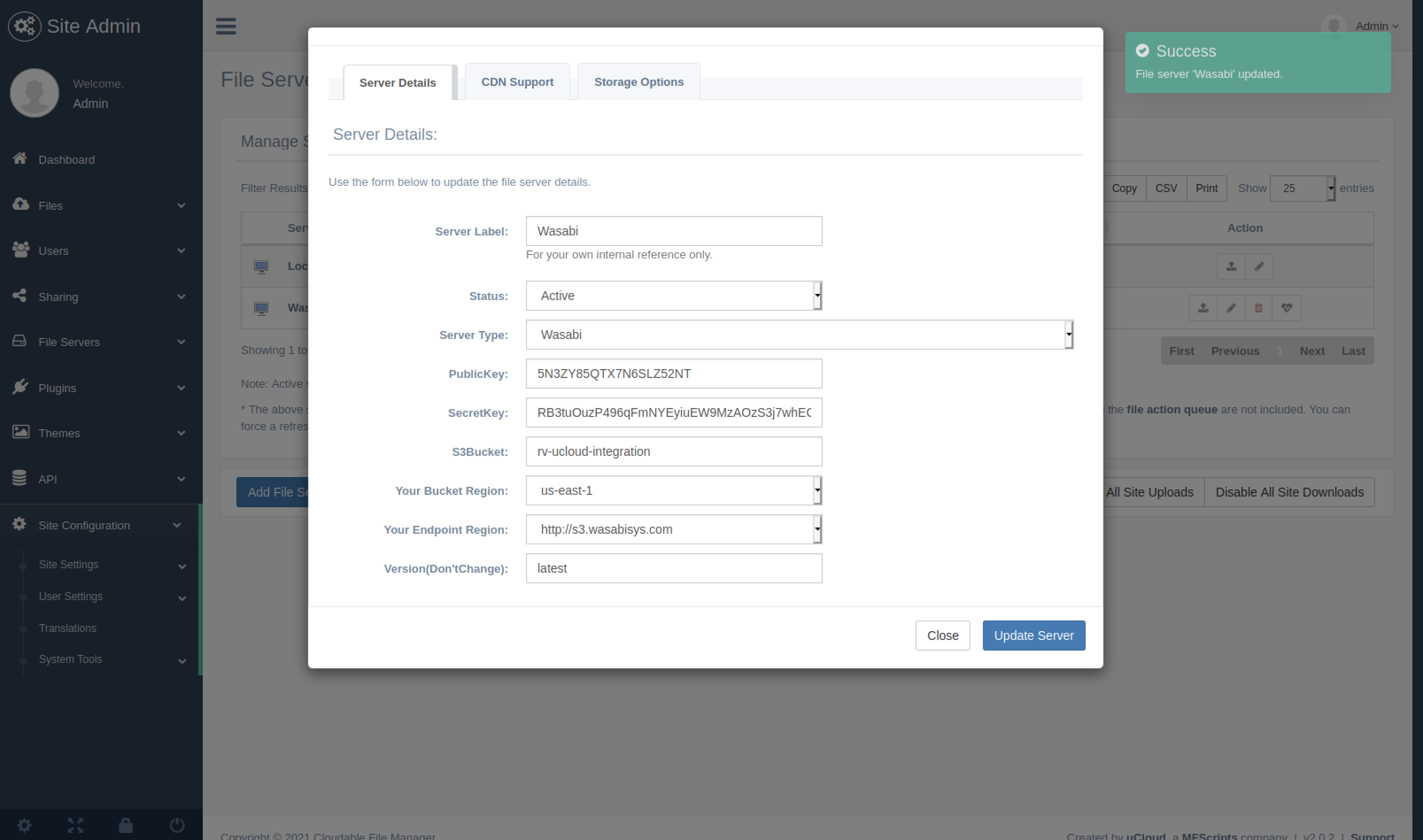Click upload icon in Local server row
Viewport: 1423px width, 840px height.
coord(1231,266)
